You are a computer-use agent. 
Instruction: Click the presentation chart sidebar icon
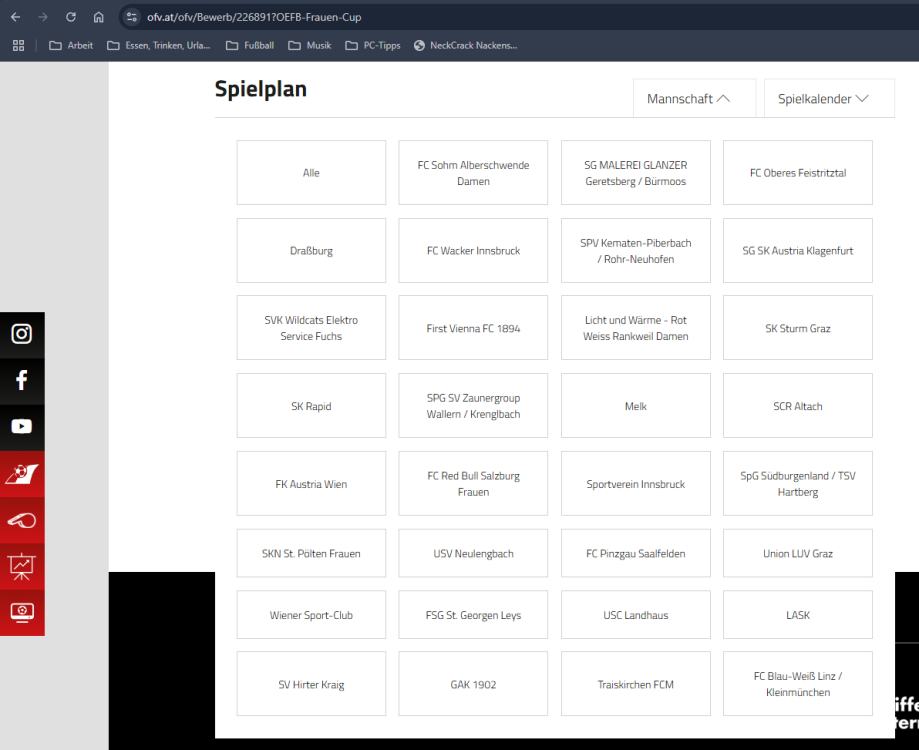pyautogui.click(x=21, y=566)
